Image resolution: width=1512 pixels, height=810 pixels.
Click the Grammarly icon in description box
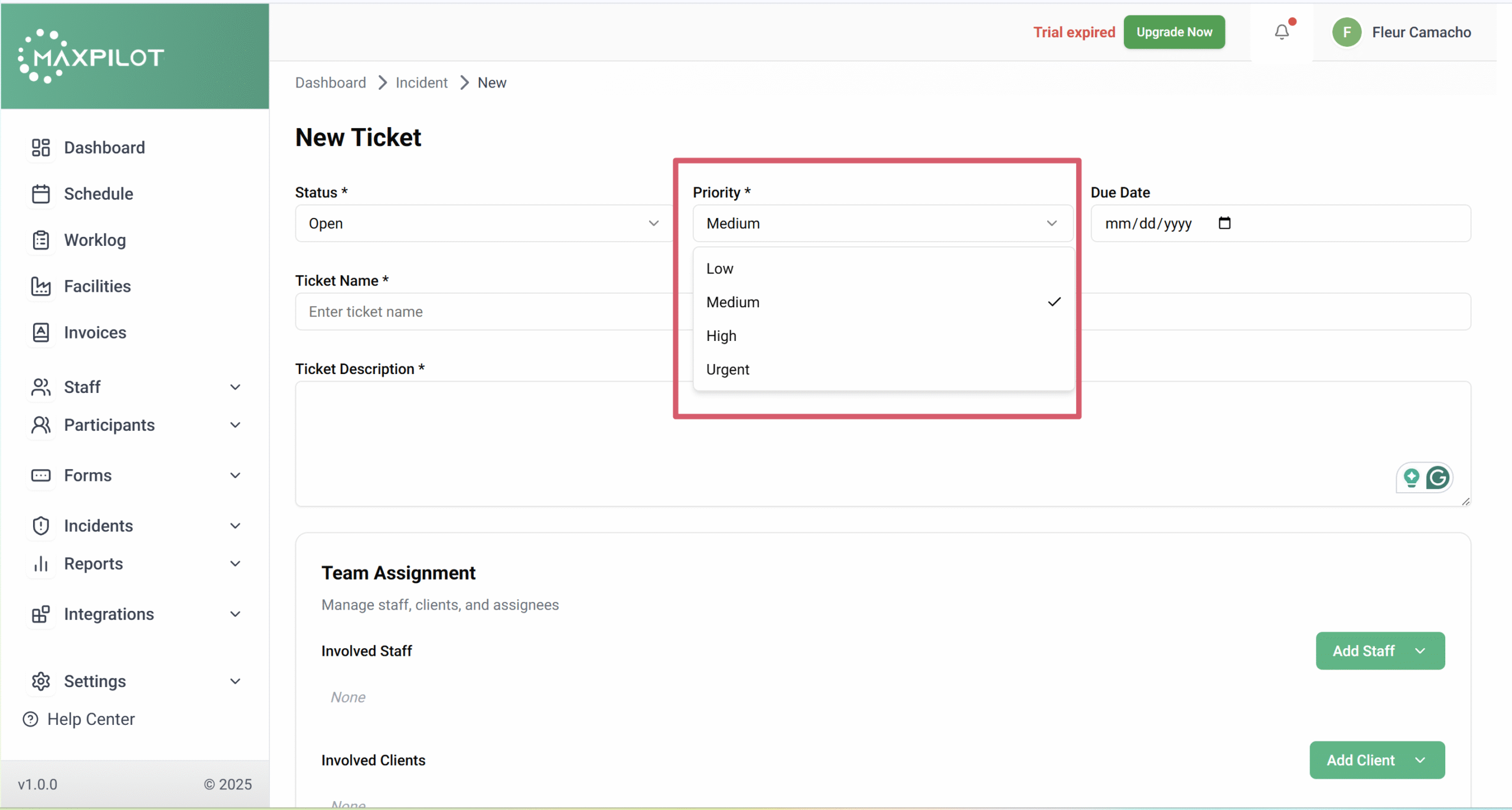tap(1437, 477)
